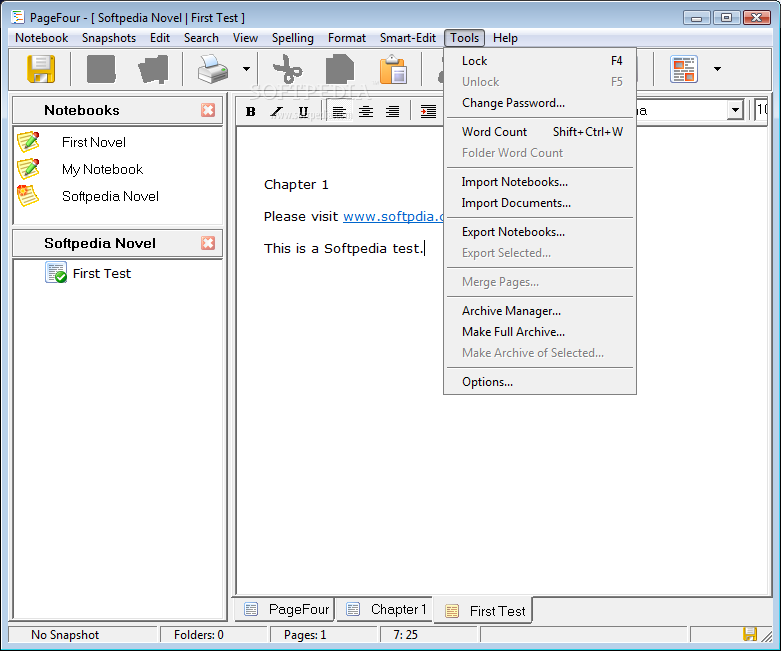Viewport: 781px width, 651px height.
Task: Click the Save floppy disk toolbar icon
Action: (41, 69)
